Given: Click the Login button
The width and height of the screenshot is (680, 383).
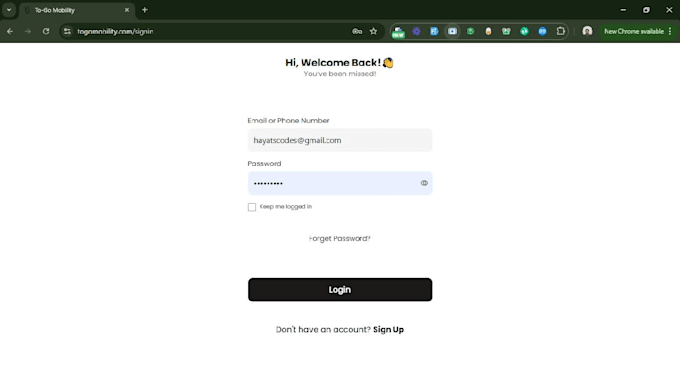Looking at the screenshot, I should tap(340, 290).
